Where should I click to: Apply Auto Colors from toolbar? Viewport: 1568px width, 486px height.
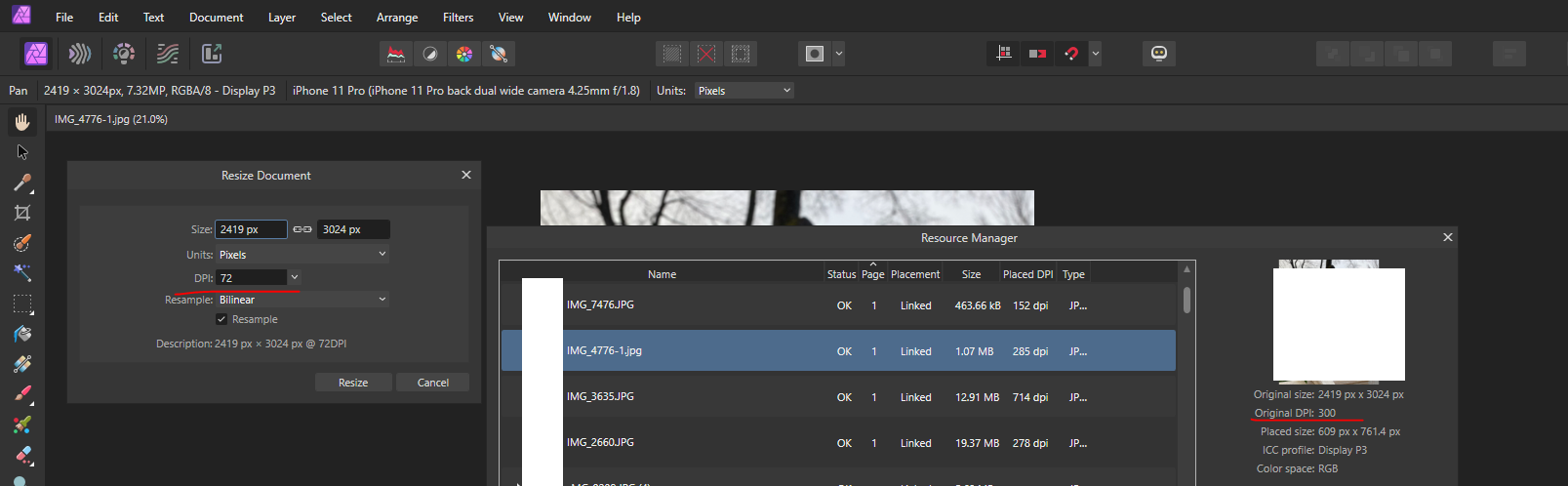tap(464, 54)
